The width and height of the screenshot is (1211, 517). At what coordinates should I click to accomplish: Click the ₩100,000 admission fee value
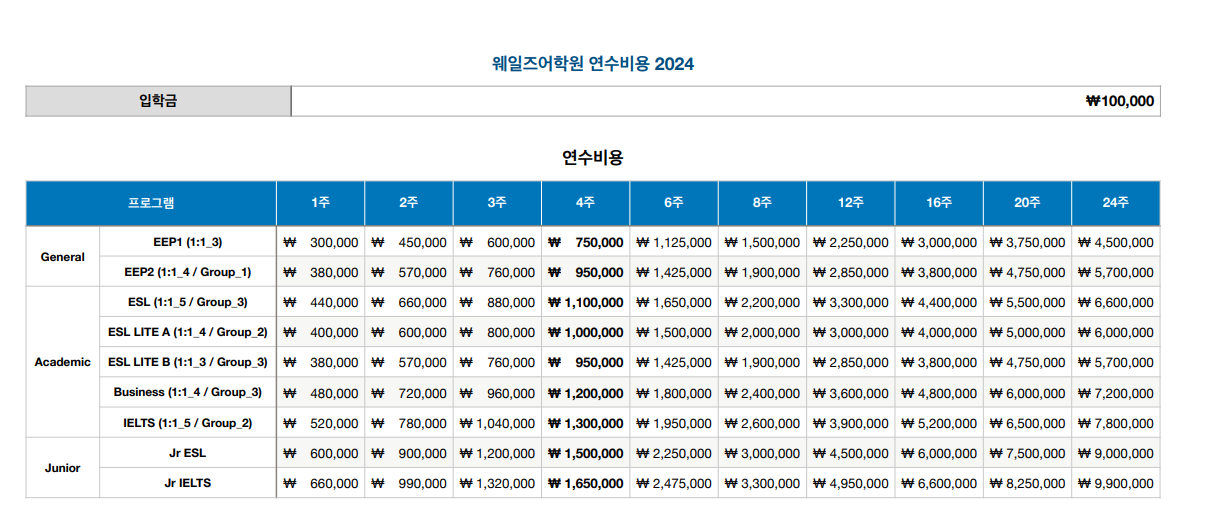[1119, 101]
